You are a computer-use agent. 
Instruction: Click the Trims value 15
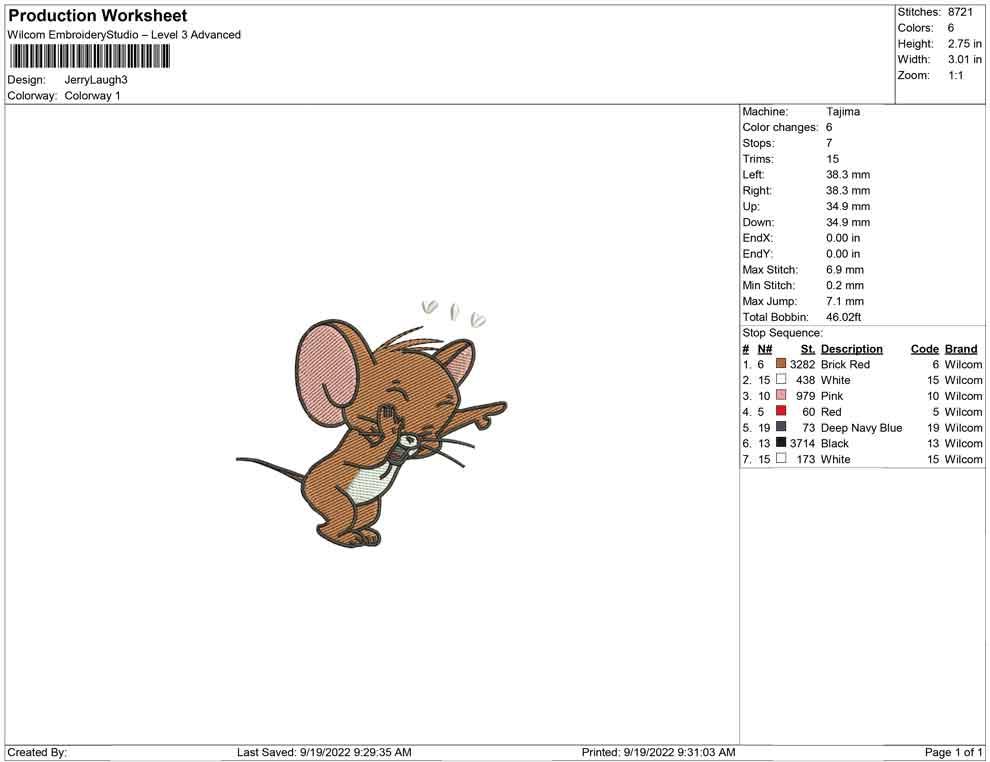[x=832, y=158]
